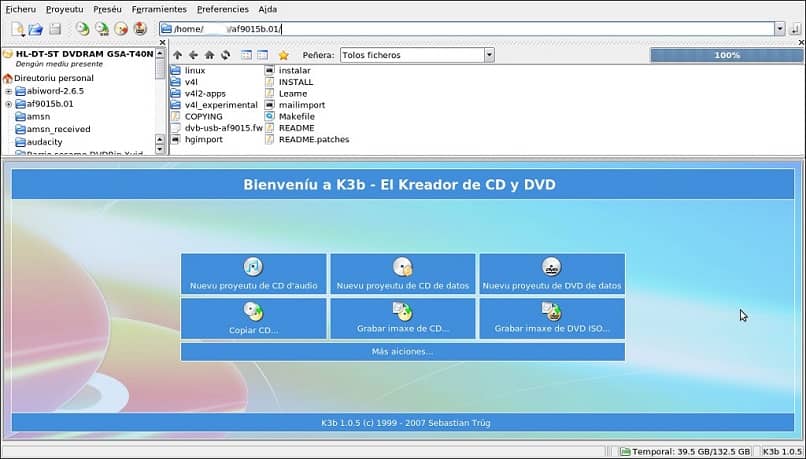The image size is (806, 459).
Task: Open the Preséu menu
Action: pos(107,9)
